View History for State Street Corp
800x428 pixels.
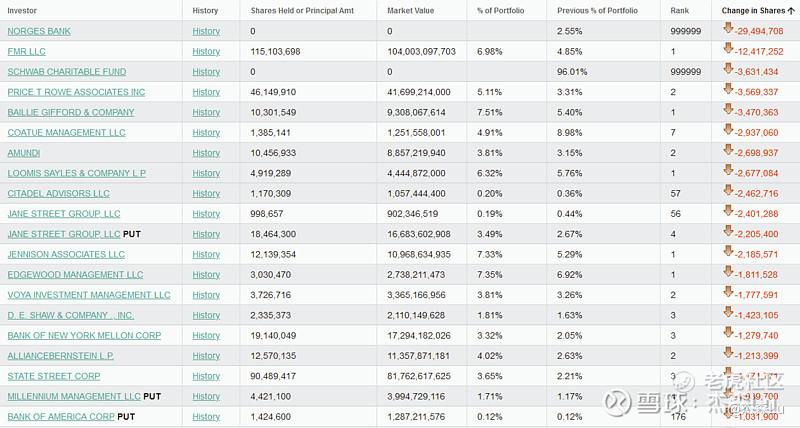click(206, 376)
